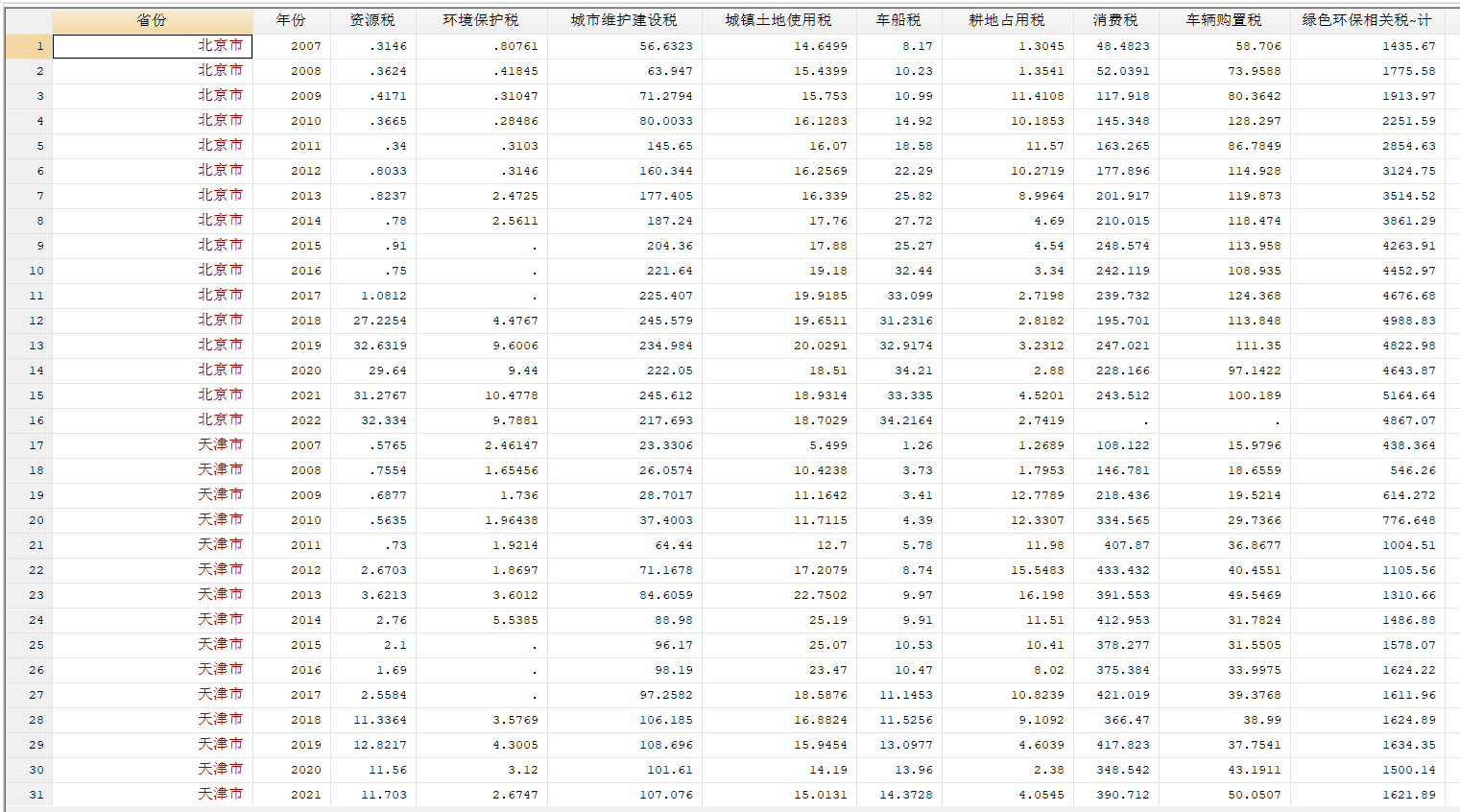The image size is (1460, 812).
Task: Click the missing 环境保护税 cell in row 9
Action: click(x=481, y=246)
